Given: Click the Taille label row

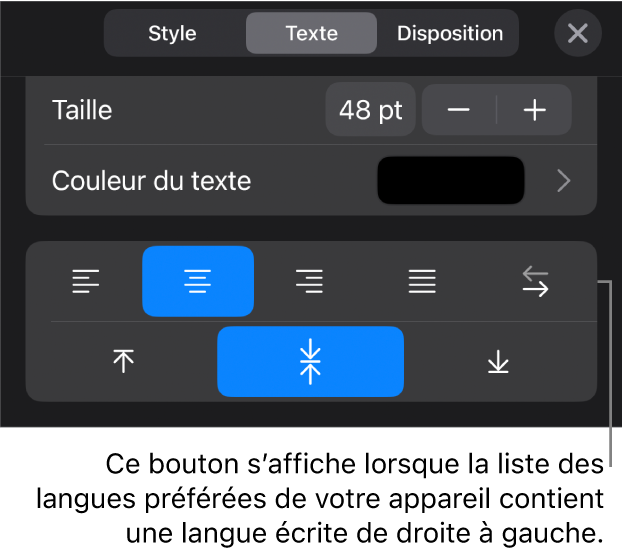Looking at the screenshot, I should (311, 110).
